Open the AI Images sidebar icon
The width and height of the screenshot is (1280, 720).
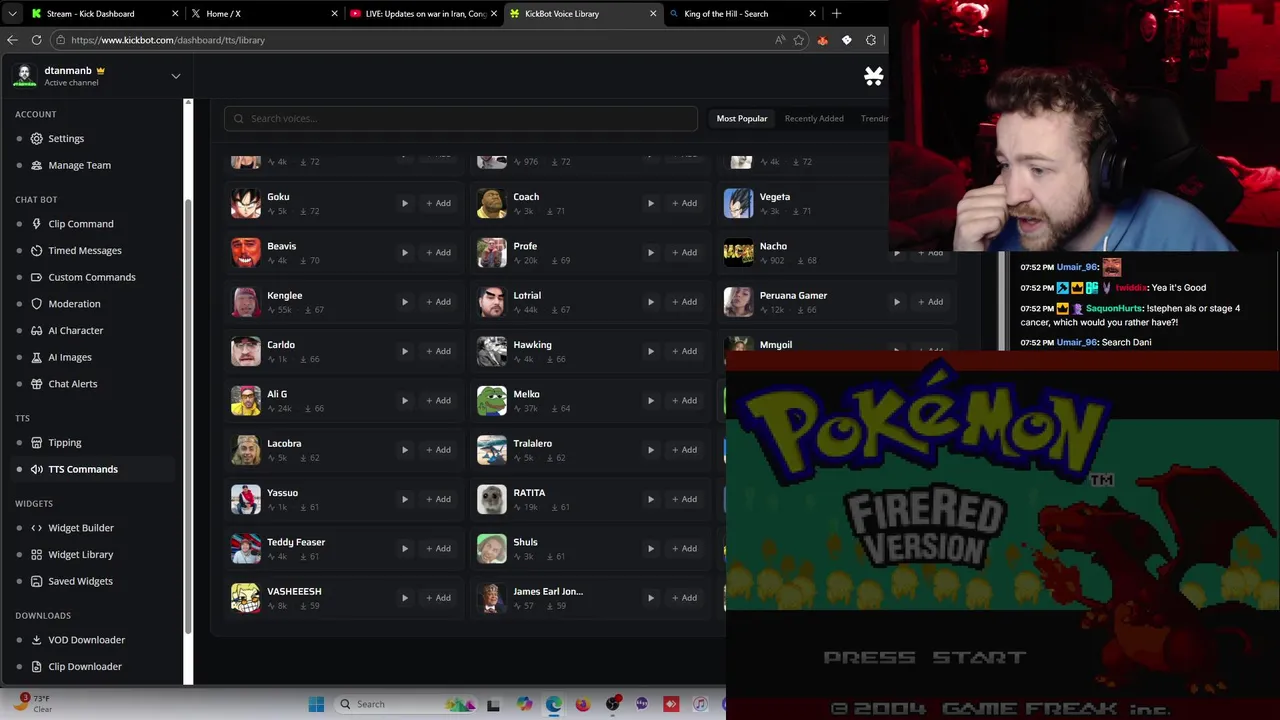coord(37,357)
